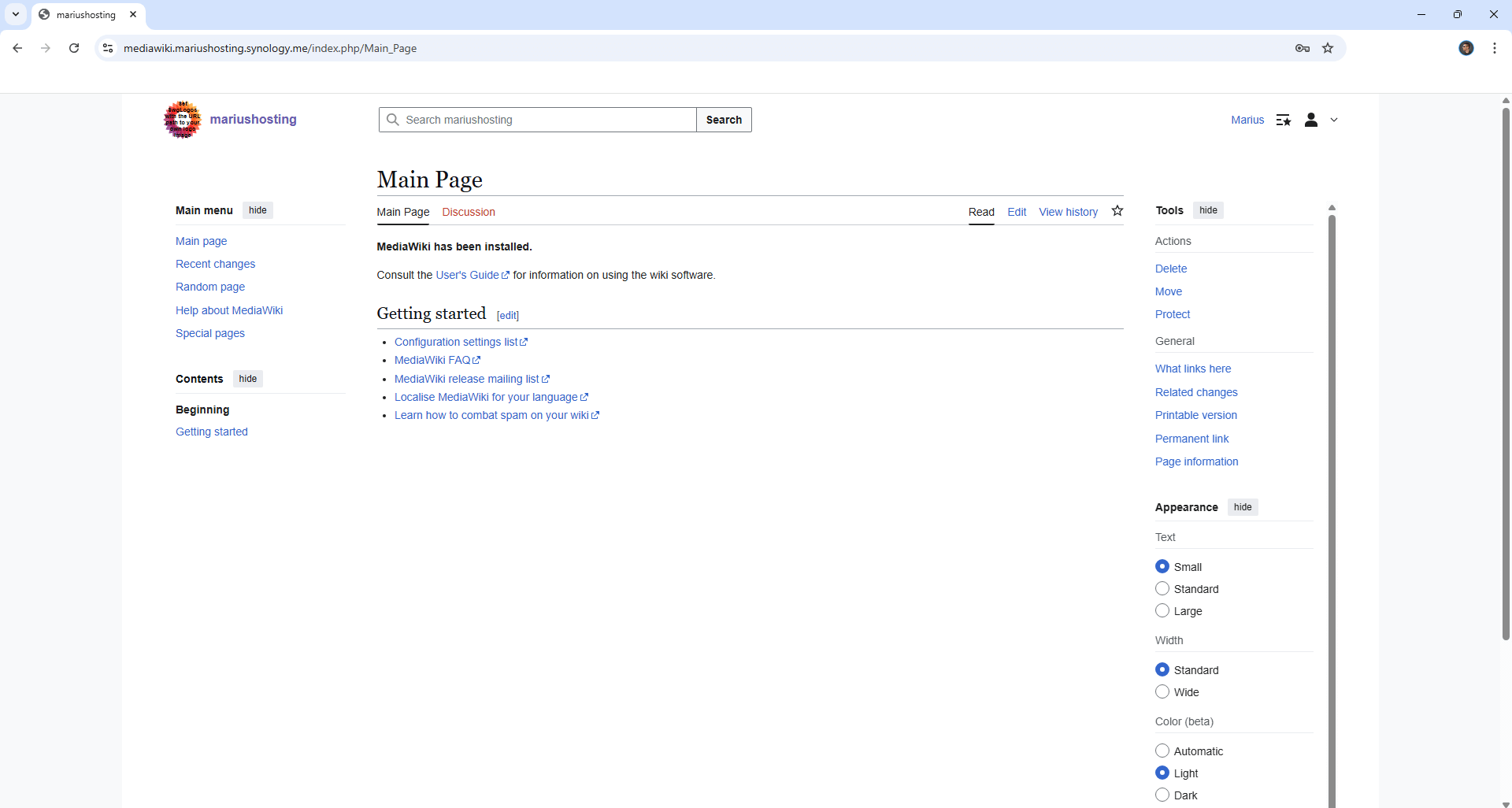Collapse the Tools panel with hide

[1208, 210]
